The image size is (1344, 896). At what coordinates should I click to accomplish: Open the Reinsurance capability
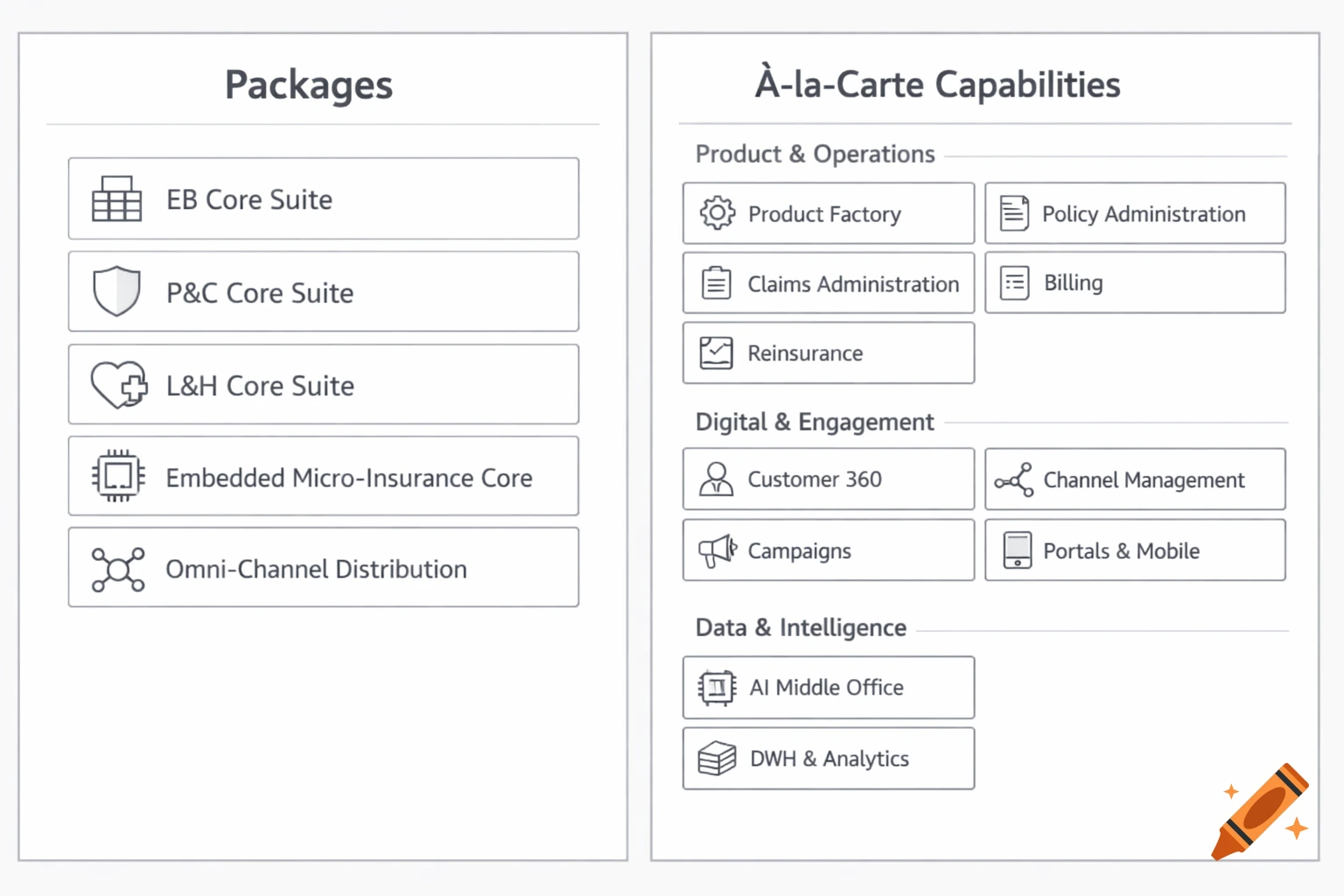click(829, 353)
